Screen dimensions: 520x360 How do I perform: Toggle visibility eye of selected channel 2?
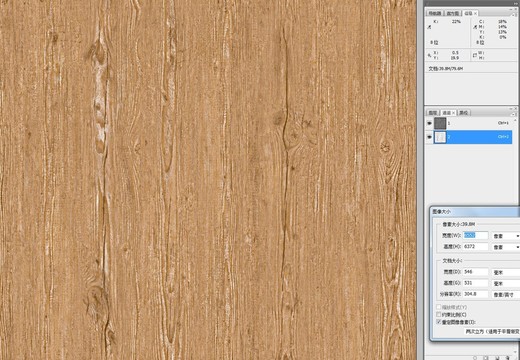tap(429, 137)
